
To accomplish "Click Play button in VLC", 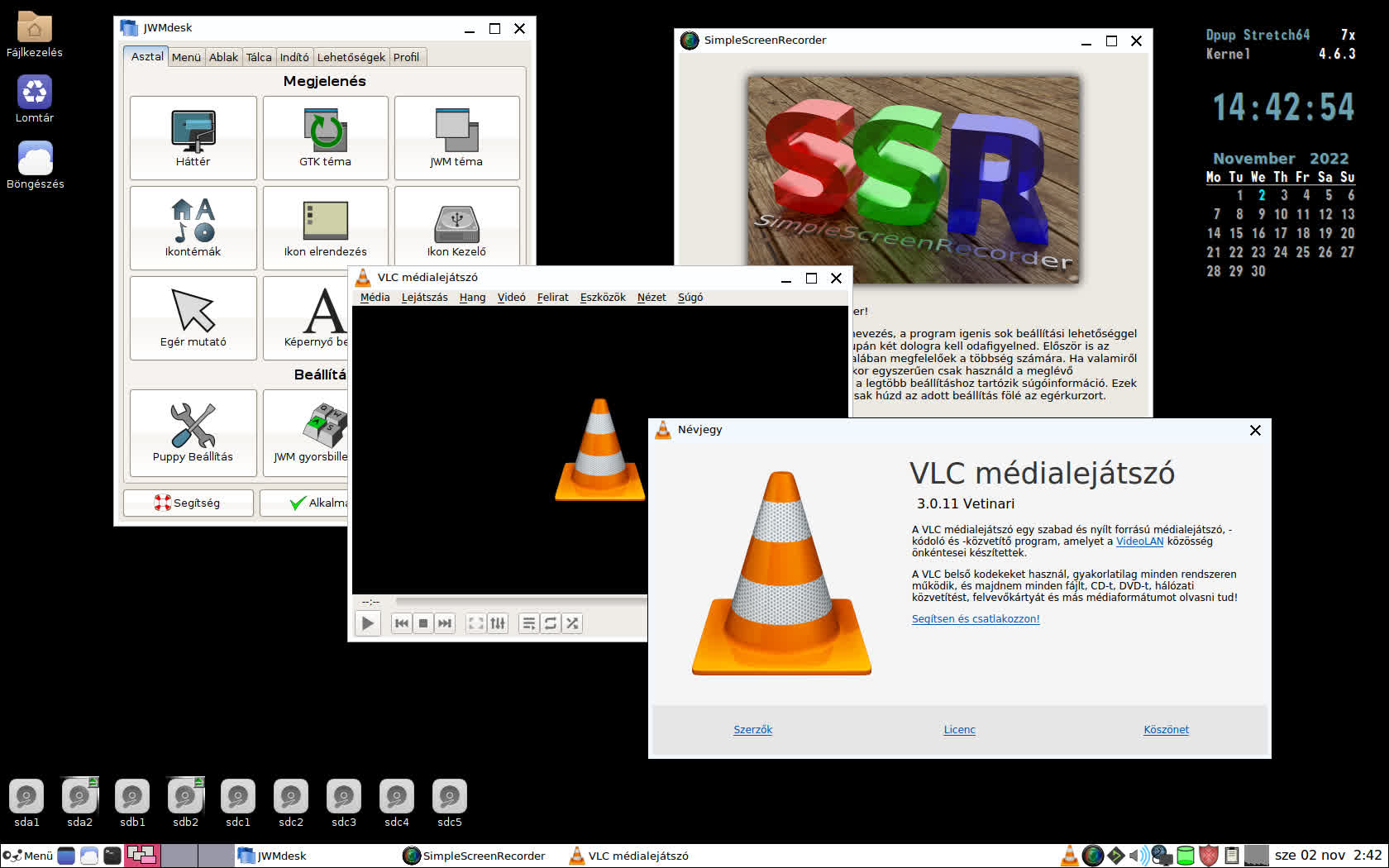I will tap(368, 623).
